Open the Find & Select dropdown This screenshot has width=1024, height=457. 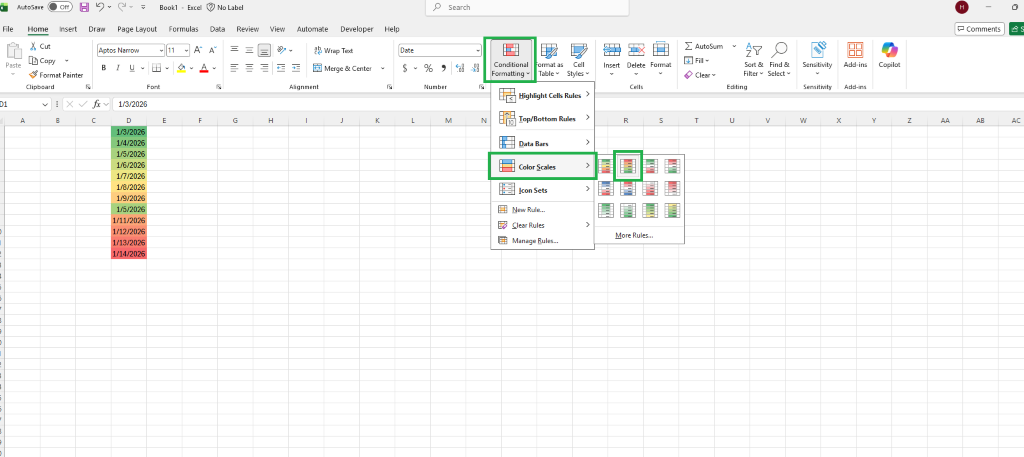click(x=778, y=59)
